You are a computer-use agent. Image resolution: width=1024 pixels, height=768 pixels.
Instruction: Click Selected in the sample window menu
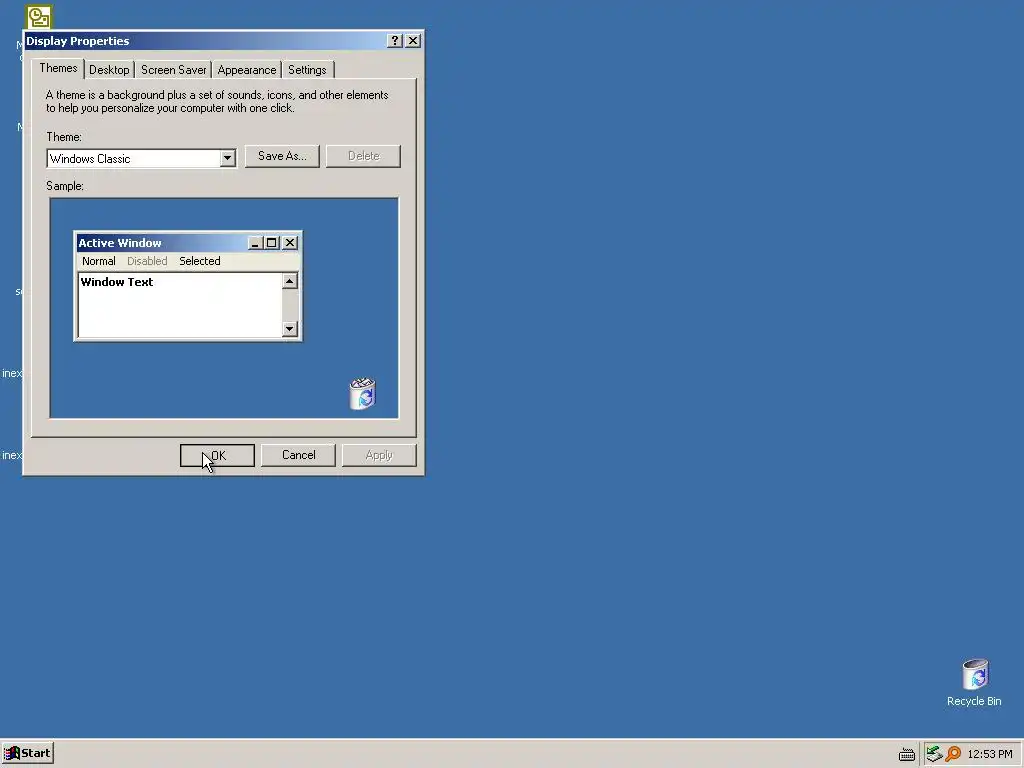click(200, 261)
